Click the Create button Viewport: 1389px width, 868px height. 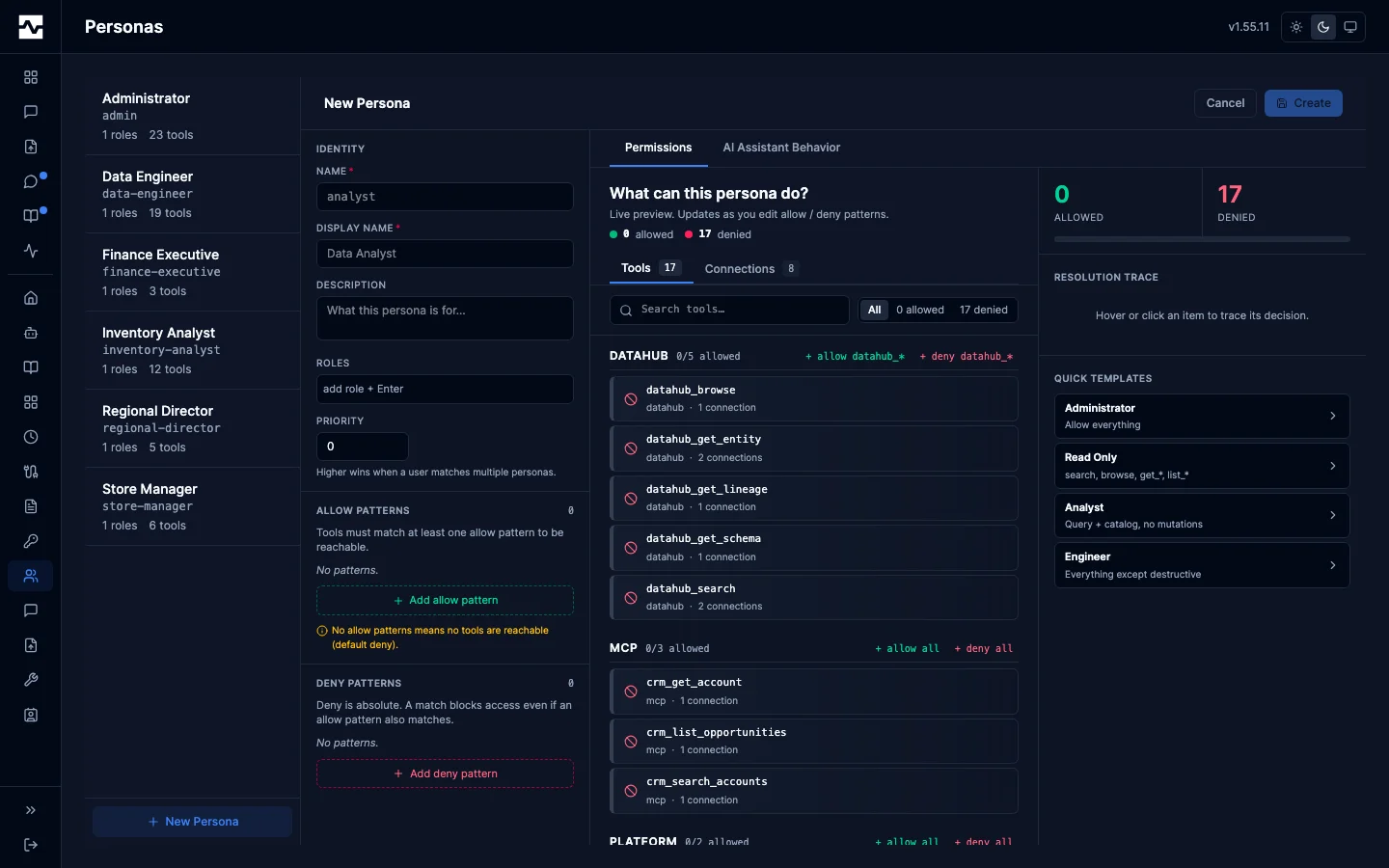pyautogui.click(x=1303, y=103)
